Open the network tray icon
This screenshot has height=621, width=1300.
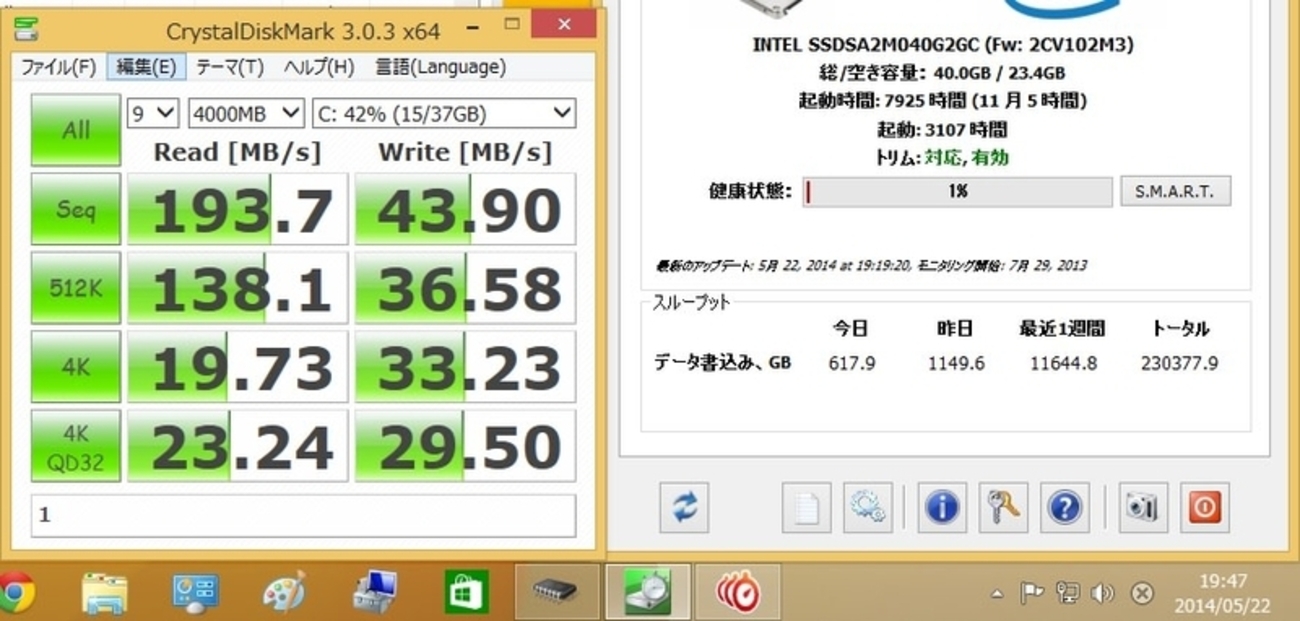pos(1067,594)
